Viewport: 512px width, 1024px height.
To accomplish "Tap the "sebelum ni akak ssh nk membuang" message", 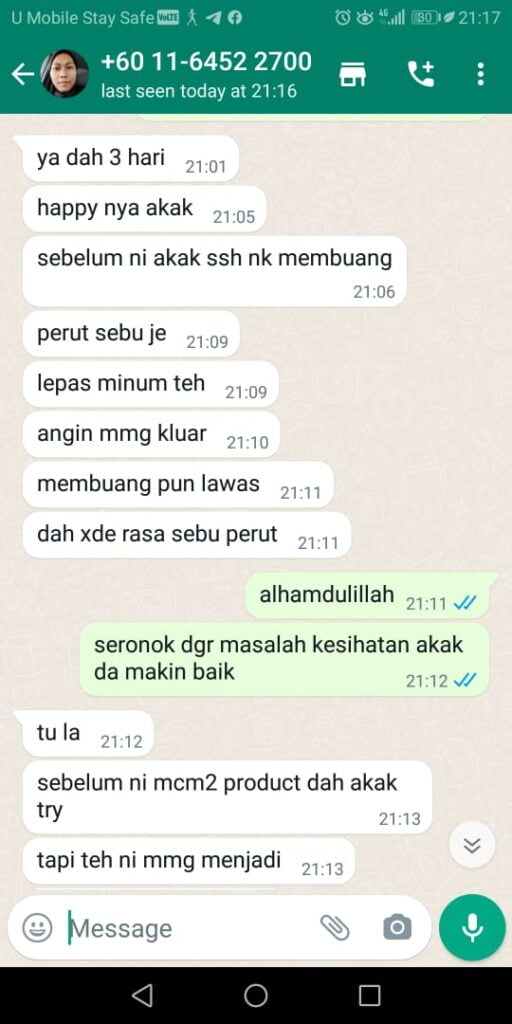I will [x=214, y=270].
